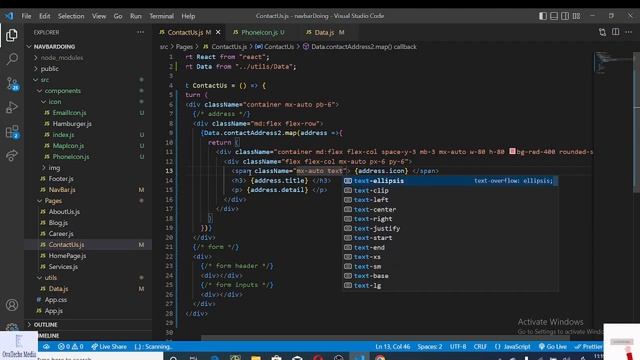Click Ln 13, Col 46 position indicator
The image size is (640, 360).
pos(393,347)
